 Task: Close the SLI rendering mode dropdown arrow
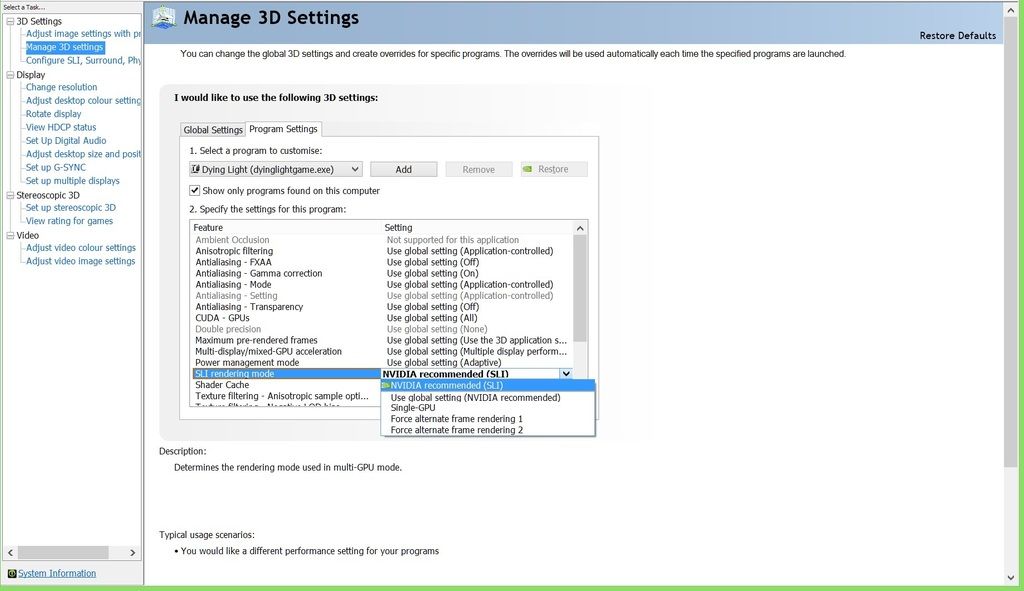click(x=566, y=374)
